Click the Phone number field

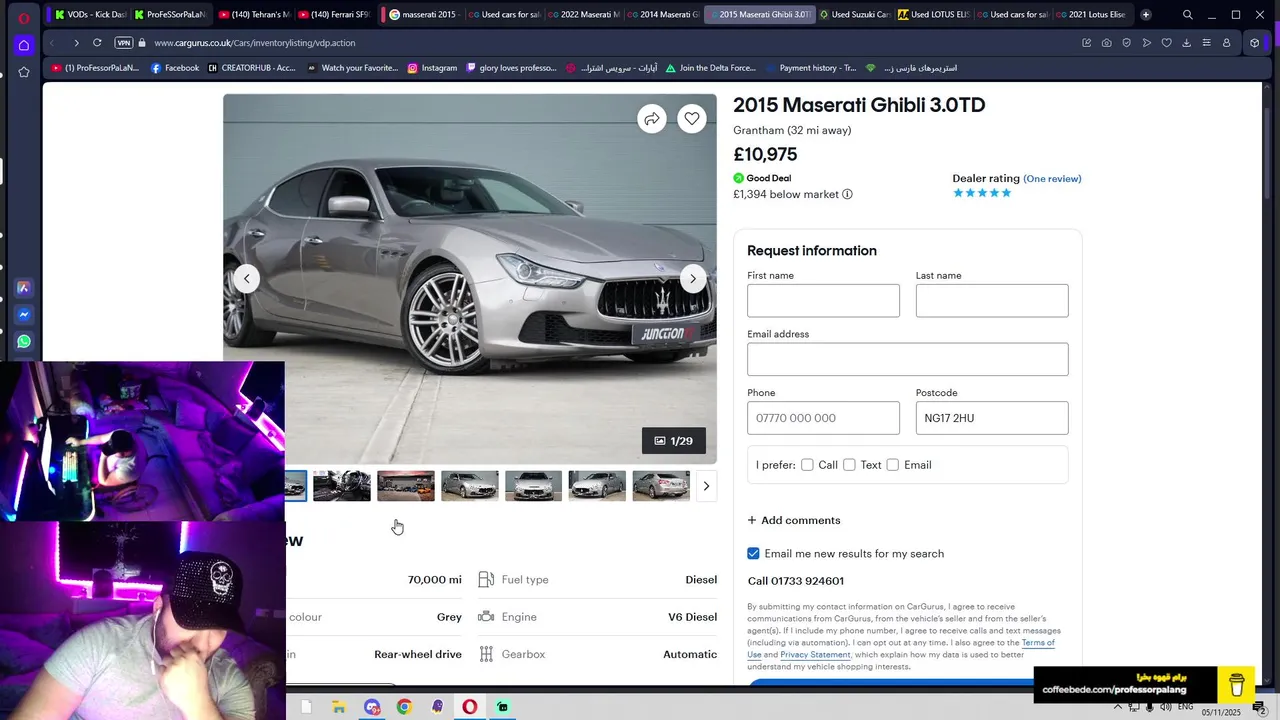pos(823,418)
